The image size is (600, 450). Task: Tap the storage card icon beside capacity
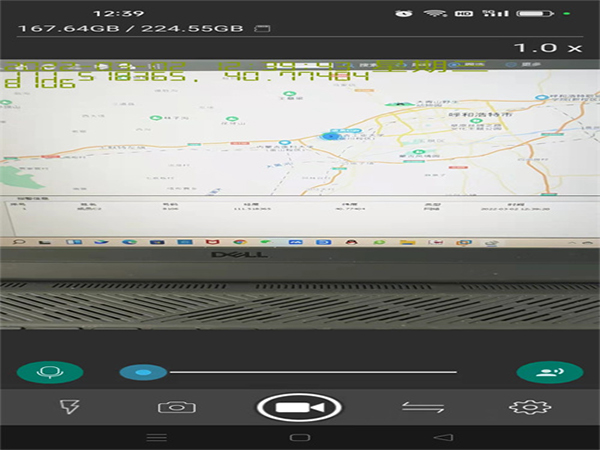click(x=262, y=28)
